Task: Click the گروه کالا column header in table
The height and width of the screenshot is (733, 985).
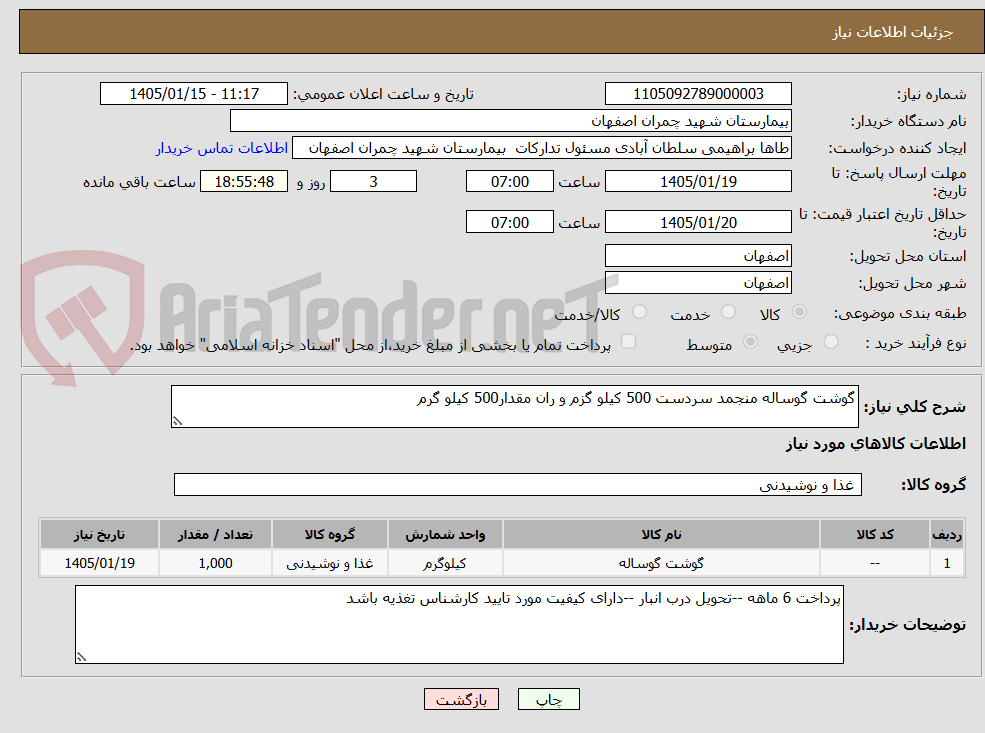Action: [329, 535]
